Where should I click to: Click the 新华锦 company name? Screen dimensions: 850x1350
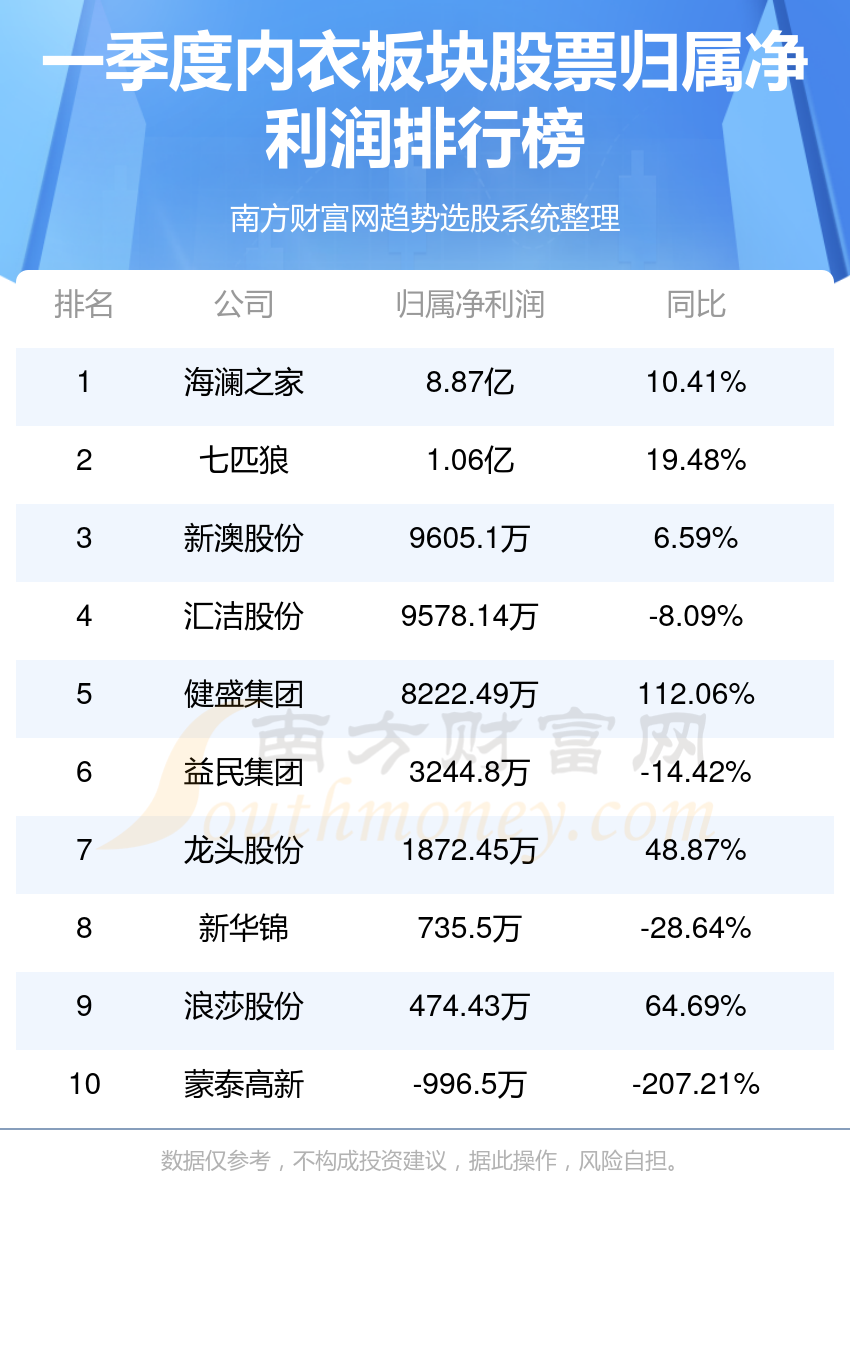(243, 928)
